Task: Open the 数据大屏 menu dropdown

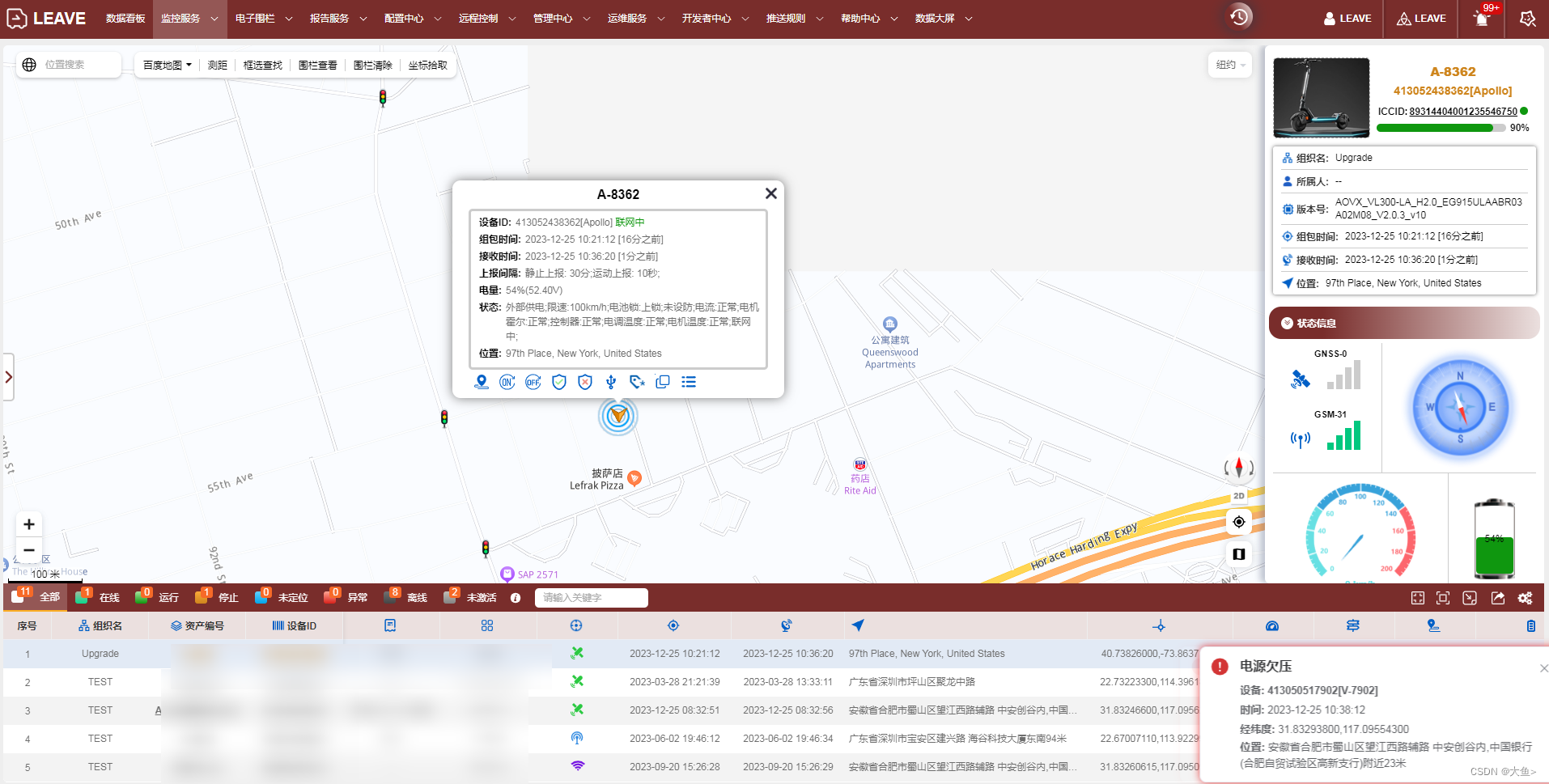Action: [x=944, y=19]
